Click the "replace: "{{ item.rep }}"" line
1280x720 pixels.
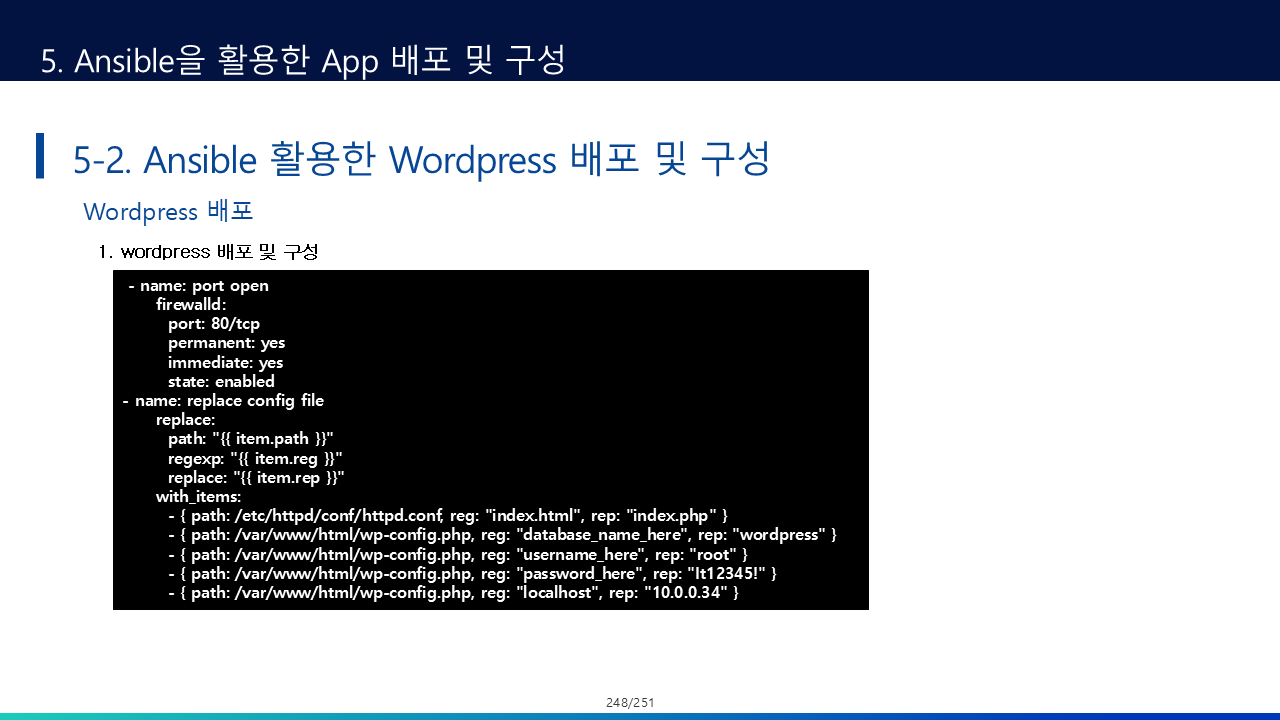click(x=256, y=477)
